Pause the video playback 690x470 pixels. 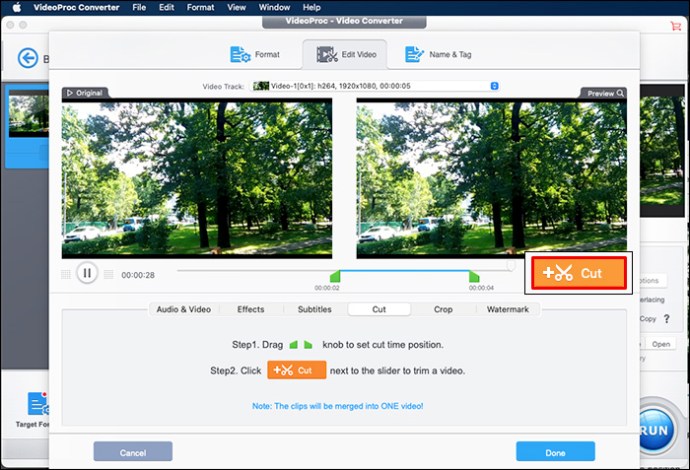click(x=87, y=273)
